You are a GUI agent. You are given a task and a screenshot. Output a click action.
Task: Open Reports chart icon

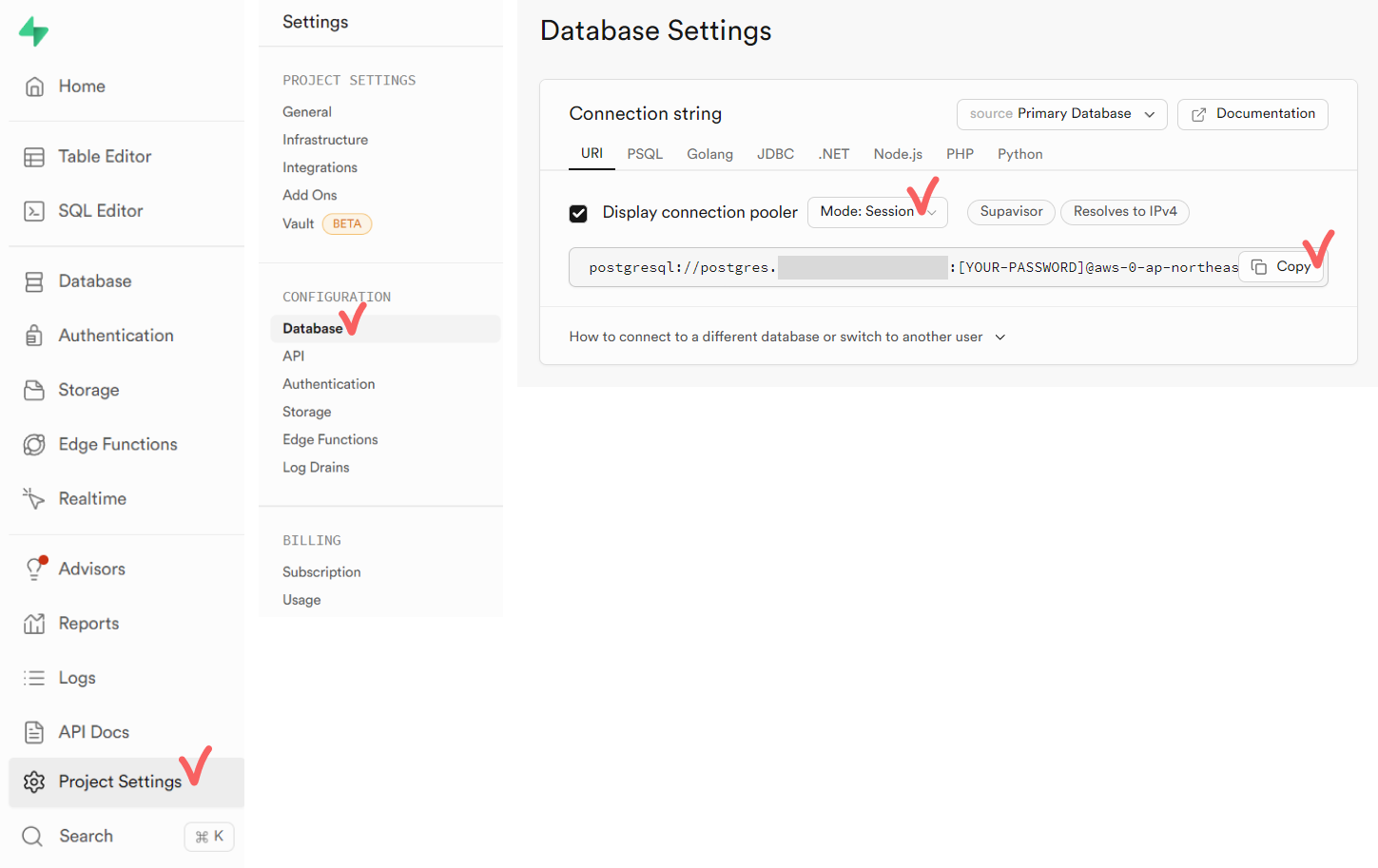tap(34, 624)
